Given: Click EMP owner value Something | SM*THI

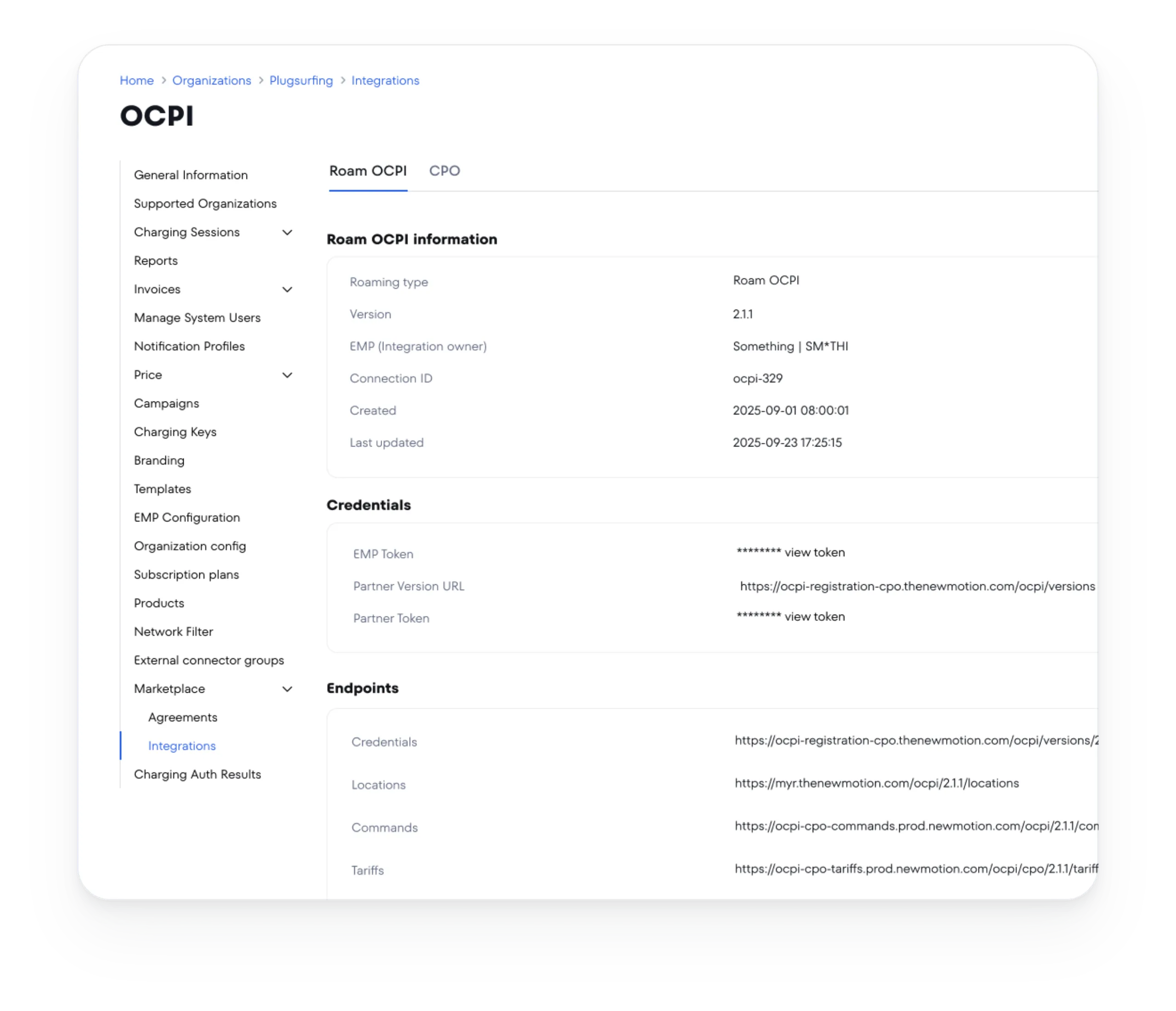Looking at the screenshot, I should 790,346.
